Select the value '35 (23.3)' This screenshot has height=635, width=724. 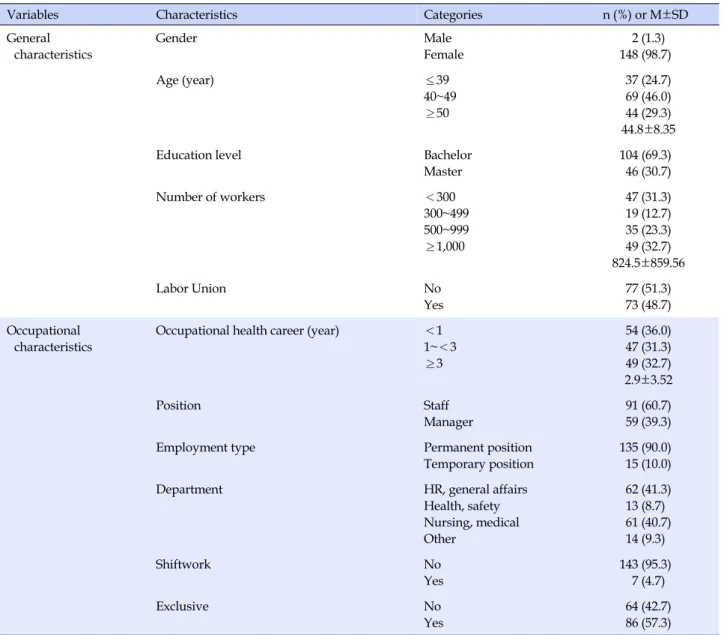(x=648, y=230)
